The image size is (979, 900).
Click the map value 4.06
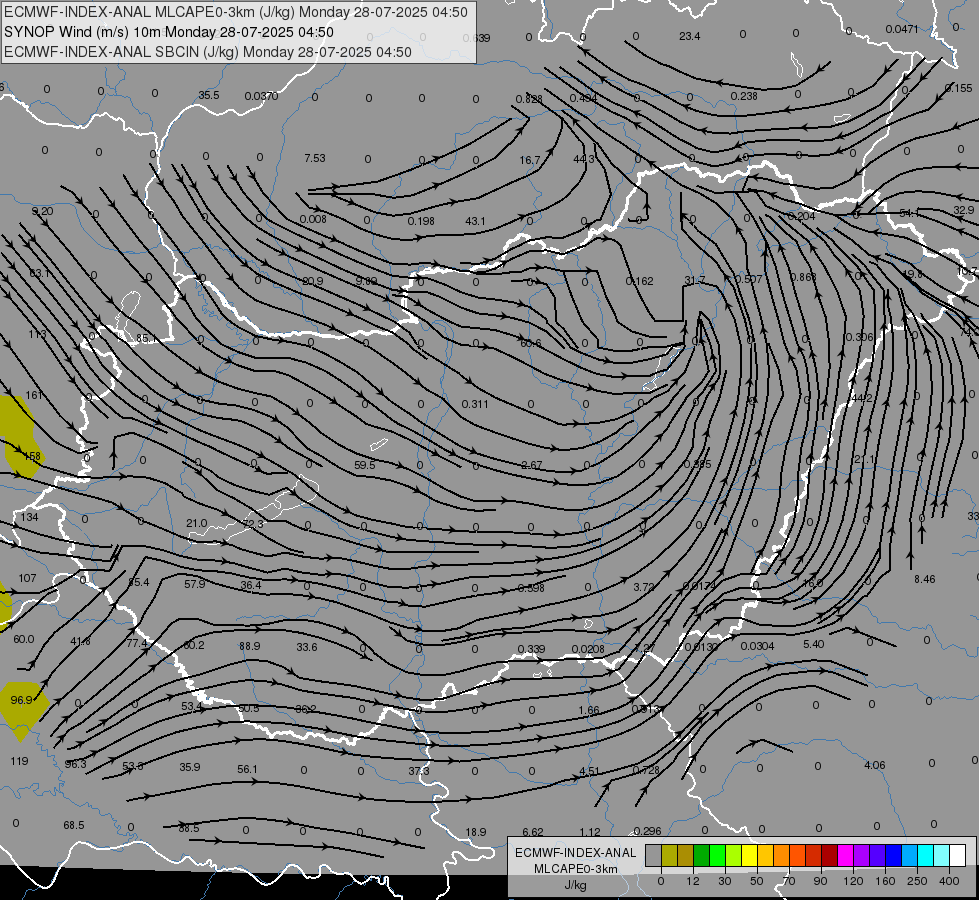click(x=875, y=765)
